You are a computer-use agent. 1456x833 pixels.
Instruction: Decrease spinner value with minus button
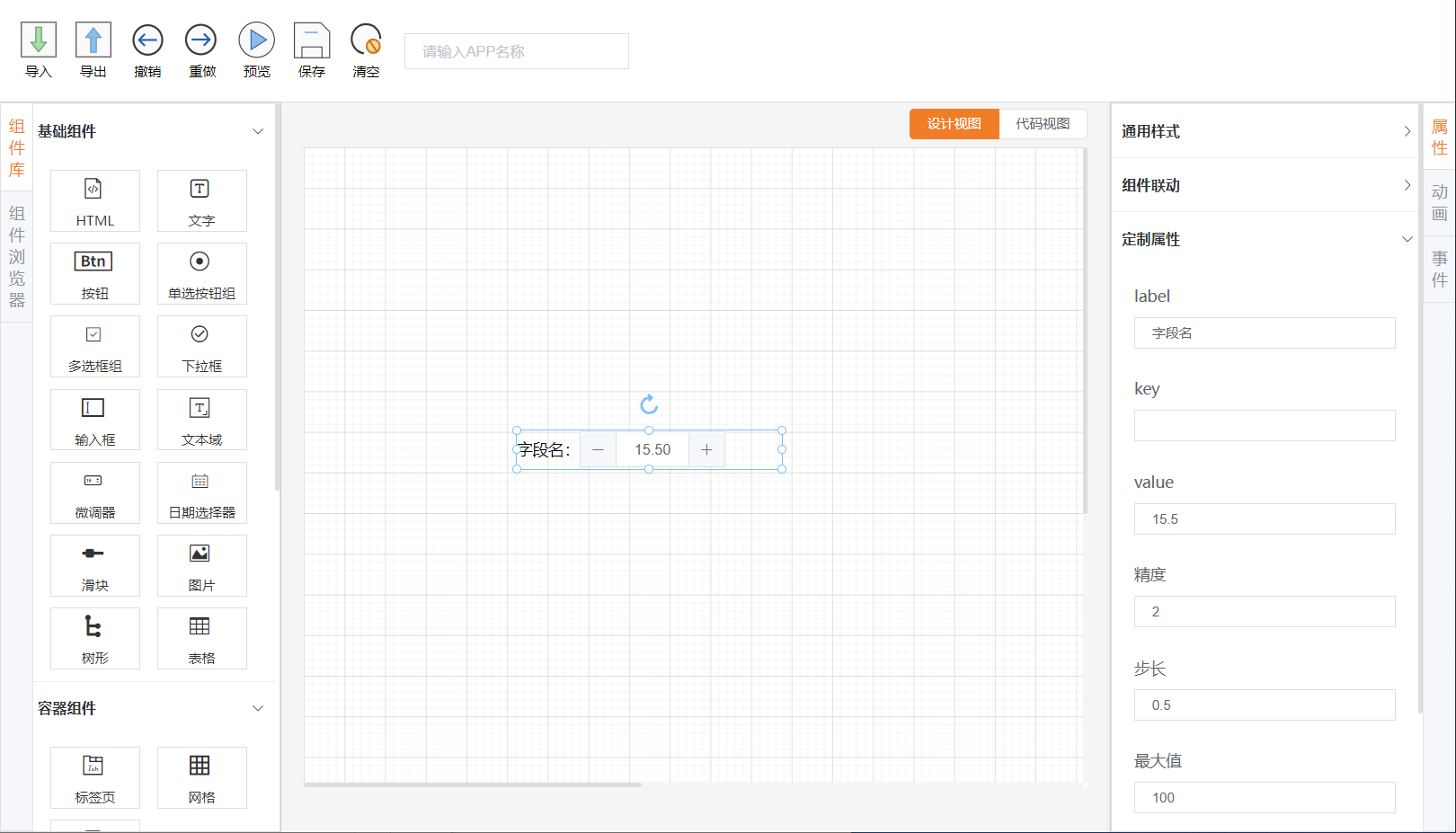(599, 449)
